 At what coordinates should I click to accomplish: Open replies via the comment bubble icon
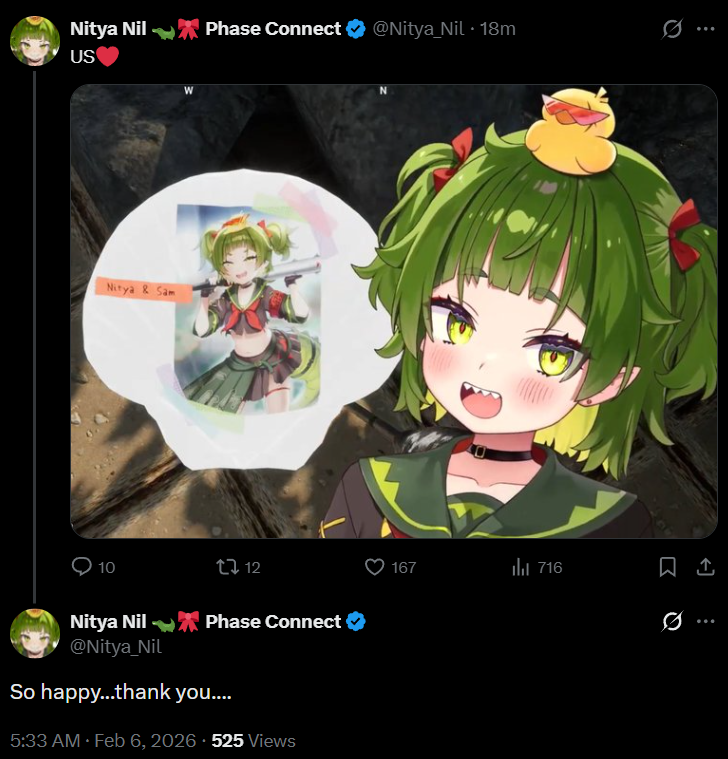81,566
